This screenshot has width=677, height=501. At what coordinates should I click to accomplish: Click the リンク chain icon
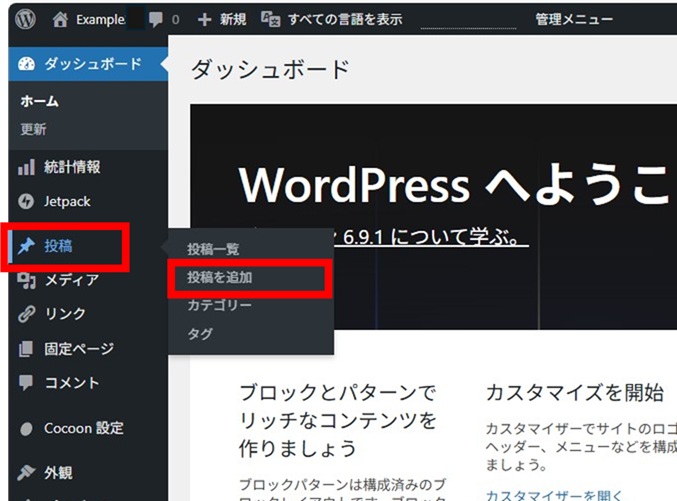click(27, 314)
